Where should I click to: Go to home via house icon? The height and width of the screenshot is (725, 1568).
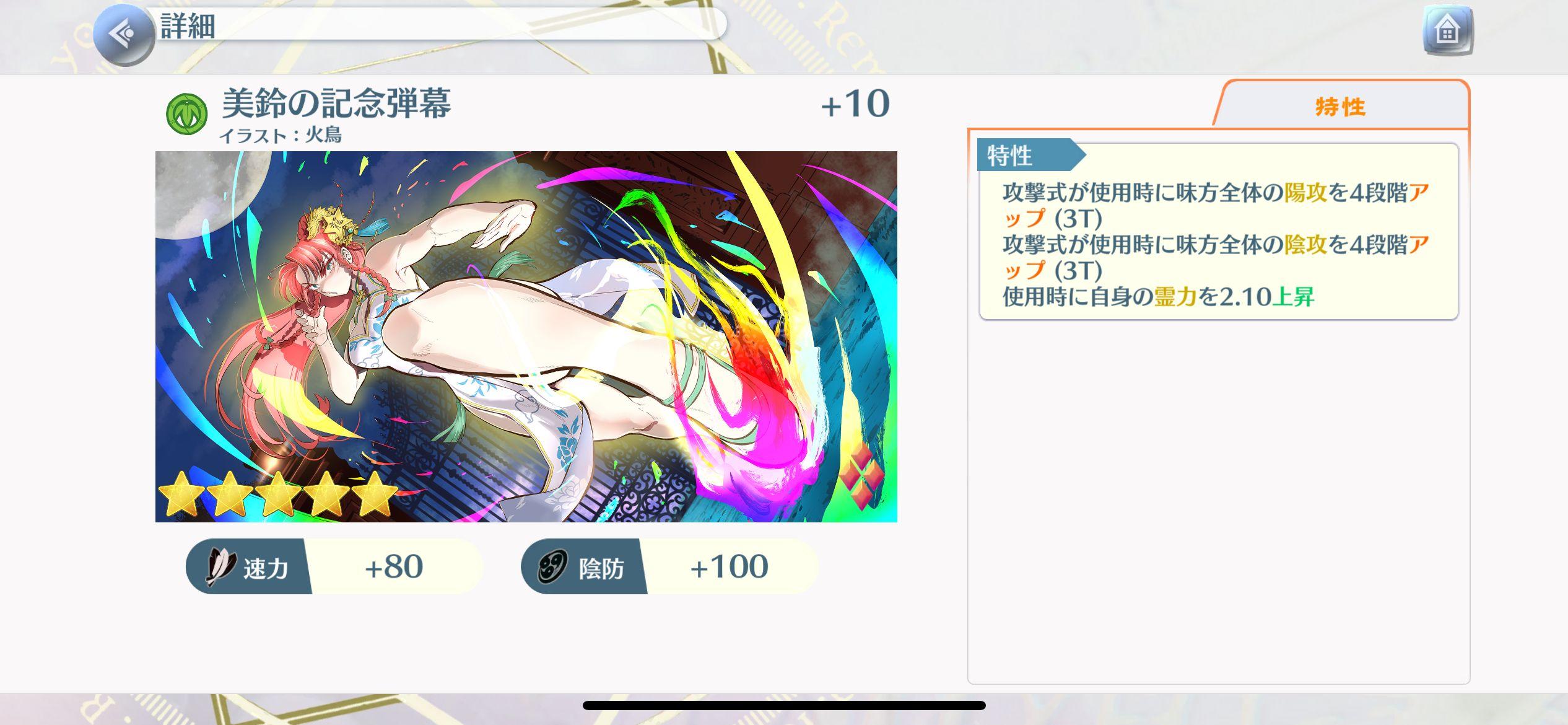coord(1447,30)
